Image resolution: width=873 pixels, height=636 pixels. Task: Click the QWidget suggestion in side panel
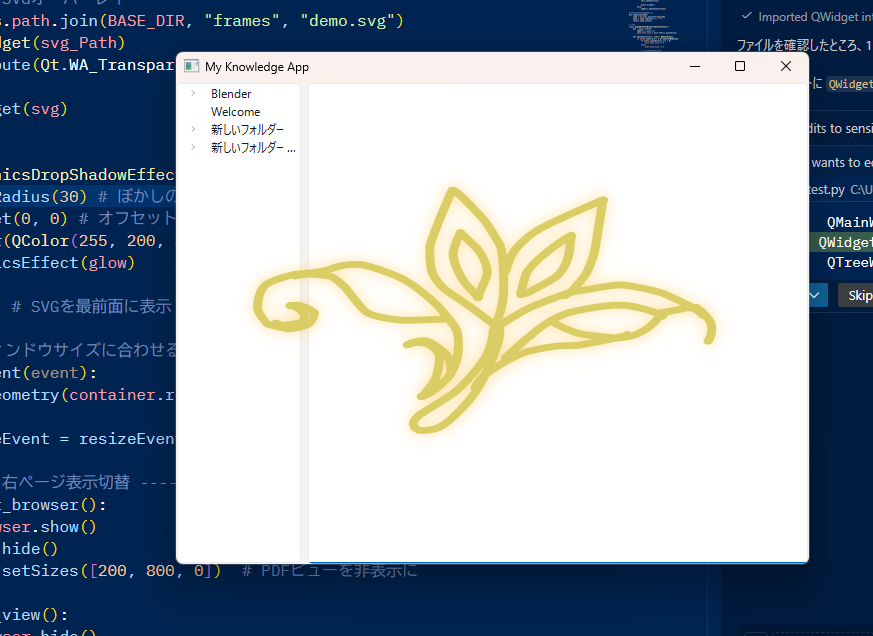tap(845, 242)
